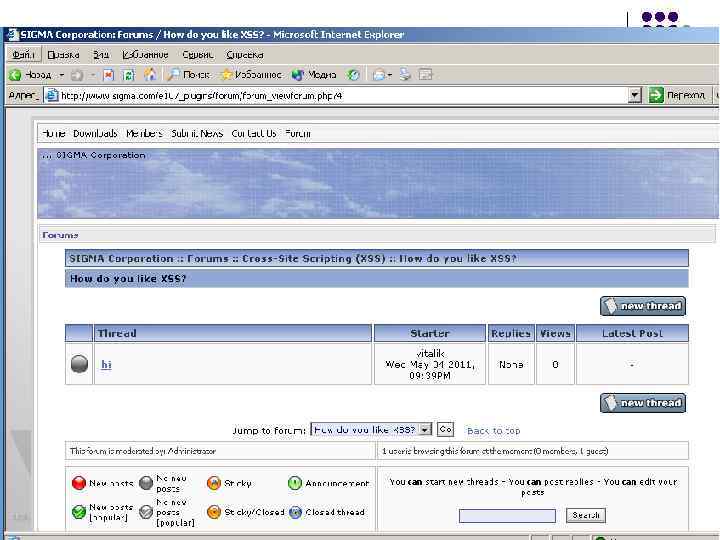Expand the address bar URL dropdown
The width and height of the screenshot is (720, 540).
(634, 96)
